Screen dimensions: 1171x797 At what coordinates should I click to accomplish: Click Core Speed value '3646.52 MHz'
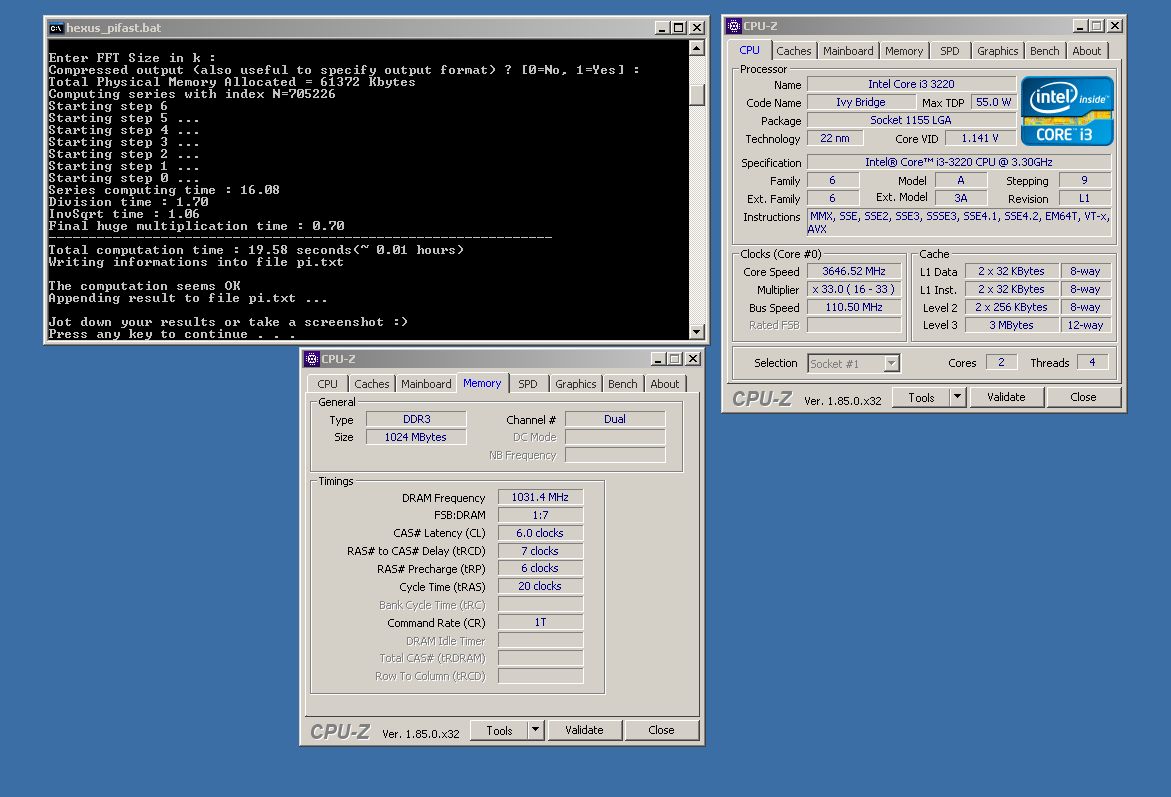pos(854,272)
